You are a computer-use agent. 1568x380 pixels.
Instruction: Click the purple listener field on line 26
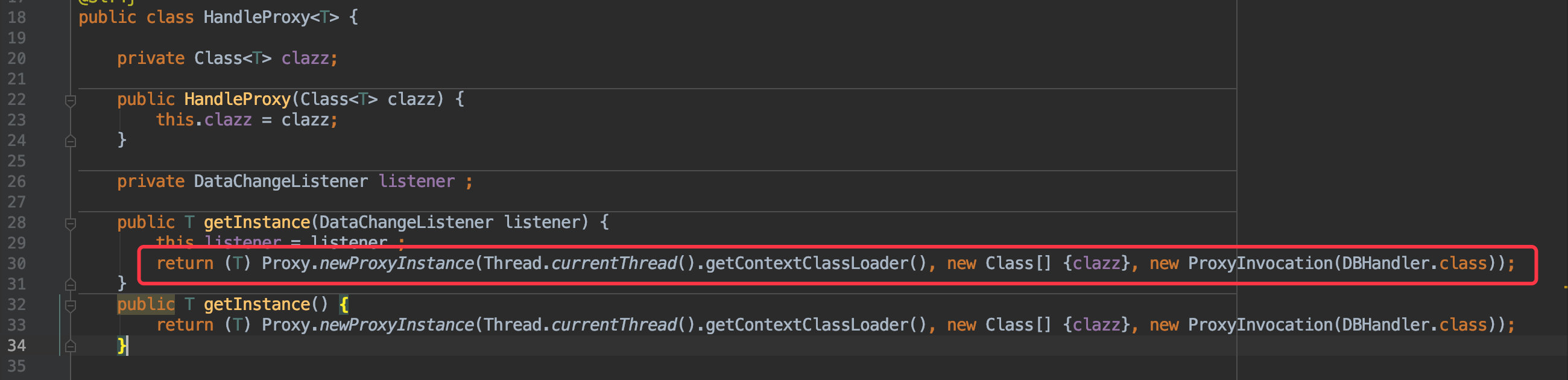[416, 182]
